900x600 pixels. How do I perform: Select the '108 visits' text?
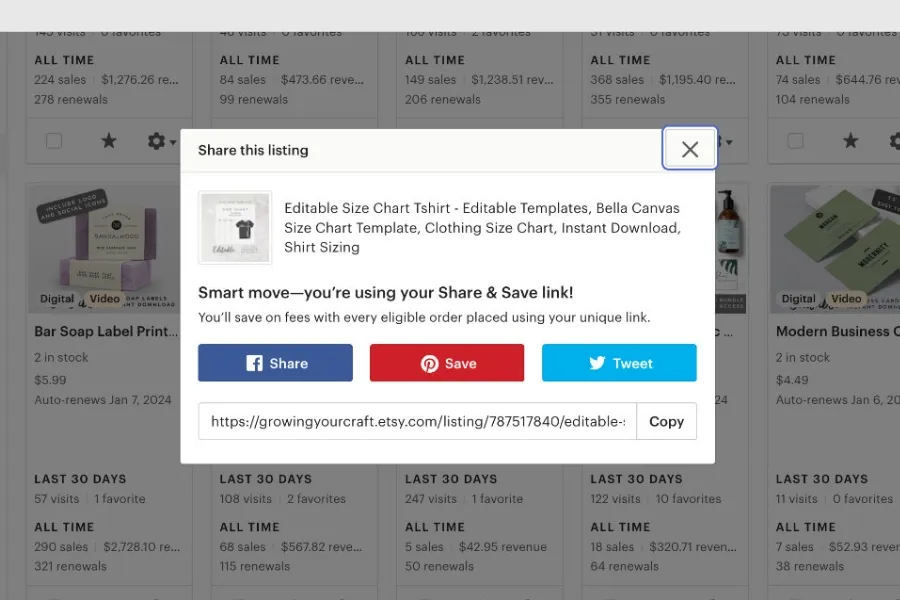(x=246, y=498)
